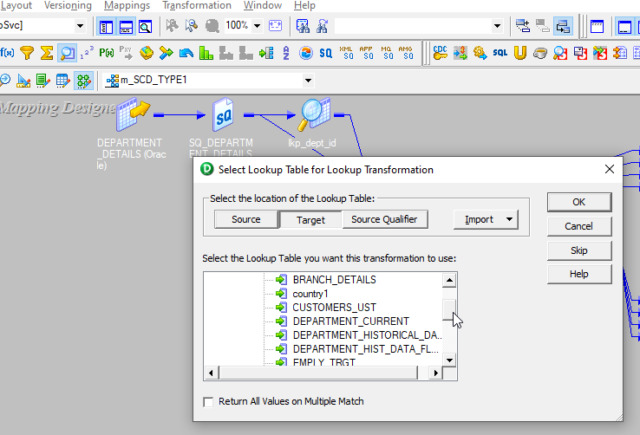Enable Return All Values on Multiple Match
This screenshot has height=435, width=640.
(209, 401)
